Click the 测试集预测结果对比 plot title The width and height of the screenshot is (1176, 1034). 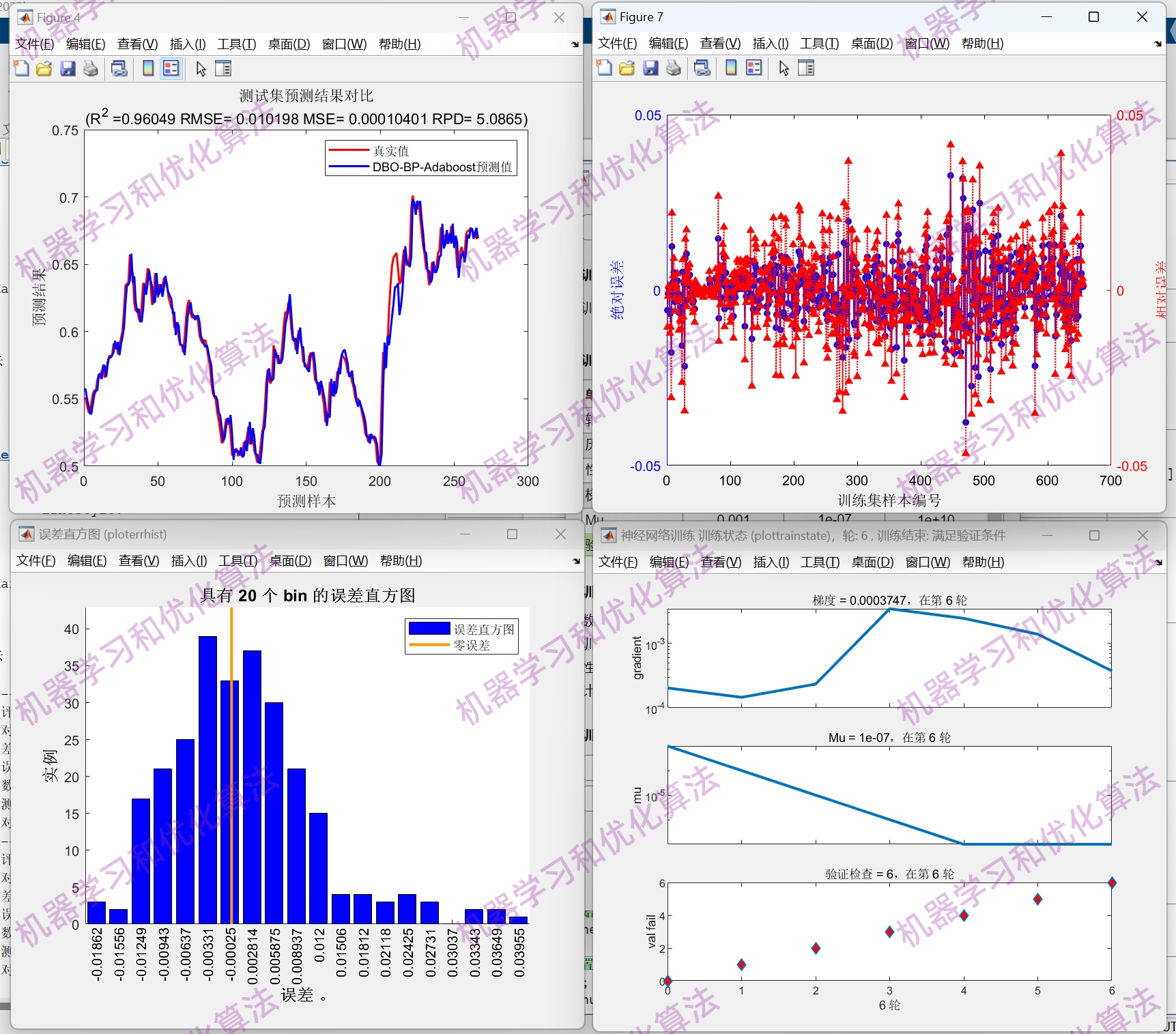pyautogui.click(x=306, y=96)
